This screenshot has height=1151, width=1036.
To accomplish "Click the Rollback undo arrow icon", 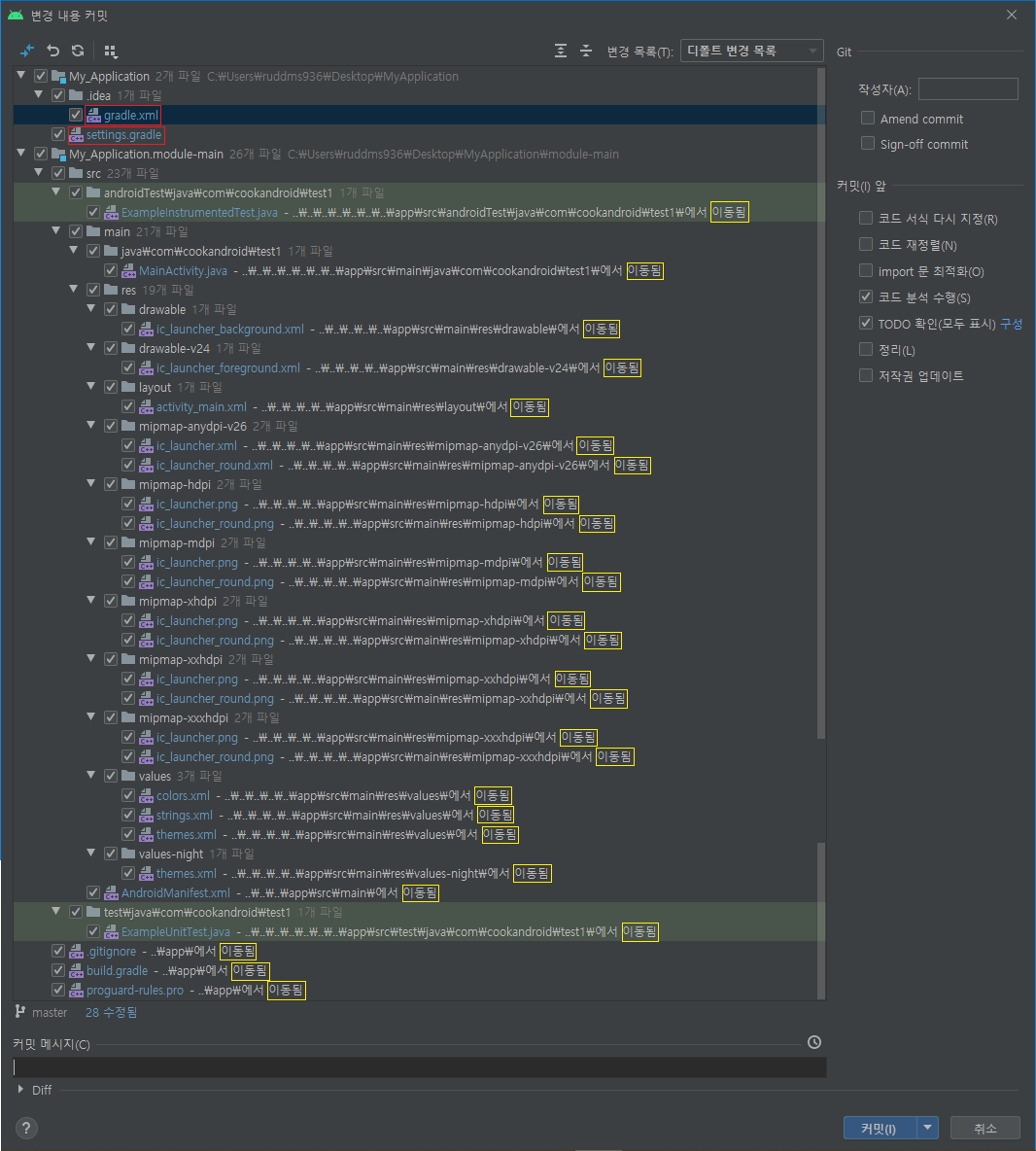I will coord(53,51).
